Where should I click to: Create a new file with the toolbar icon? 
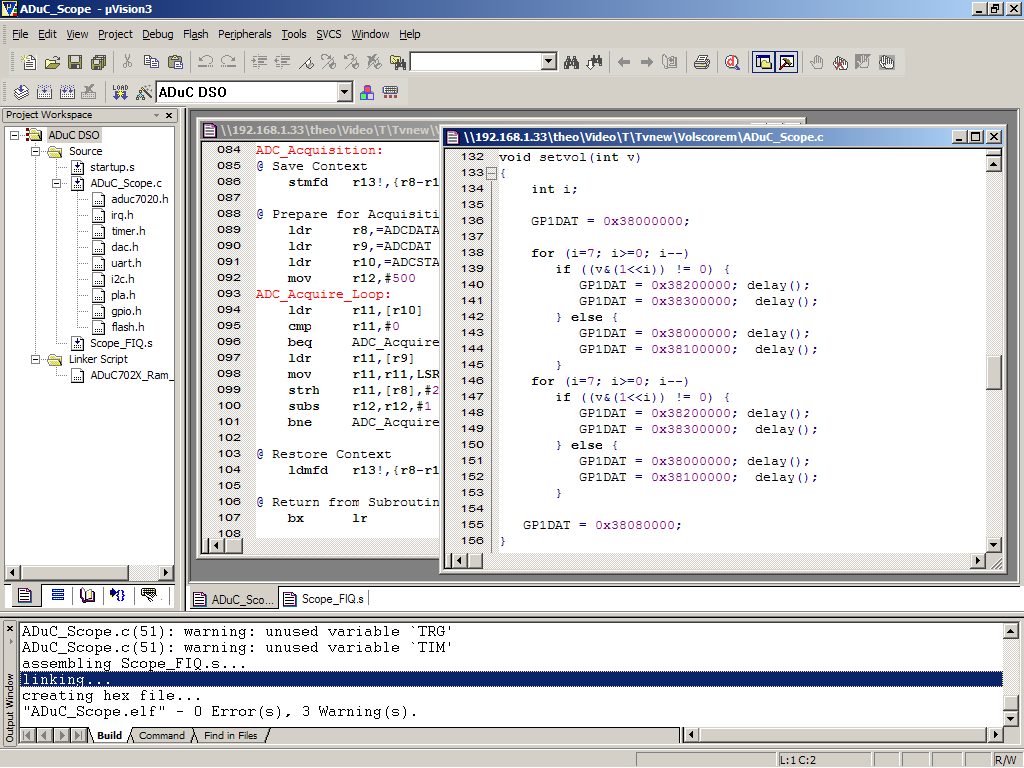pyautogui.click(x=29, y=62)
